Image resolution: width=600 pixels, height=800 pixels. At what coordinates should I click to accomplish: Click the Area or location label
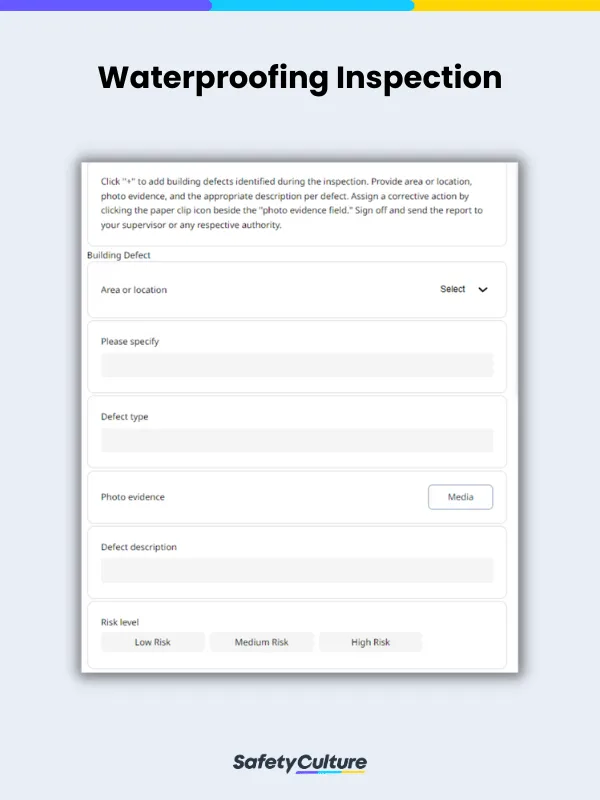tap(134, 290)
